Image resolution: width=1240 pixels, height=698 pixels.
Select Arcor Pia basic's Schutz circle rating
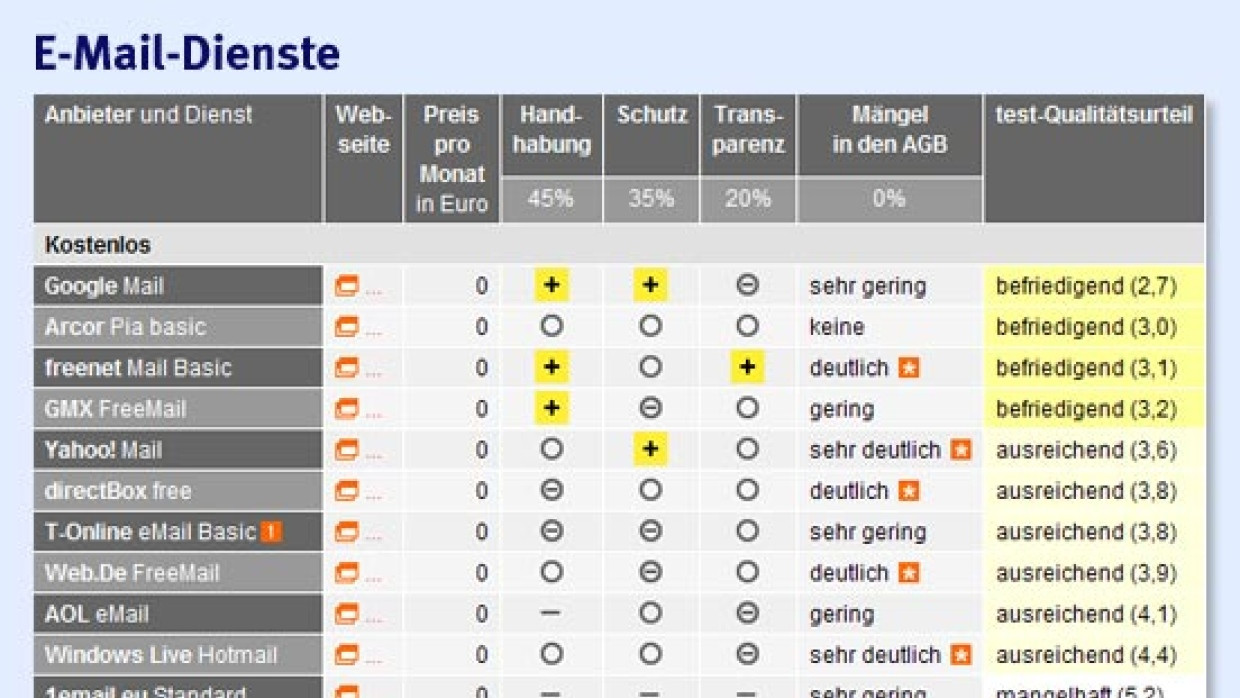pyautogui.click(x=650, y=327)
